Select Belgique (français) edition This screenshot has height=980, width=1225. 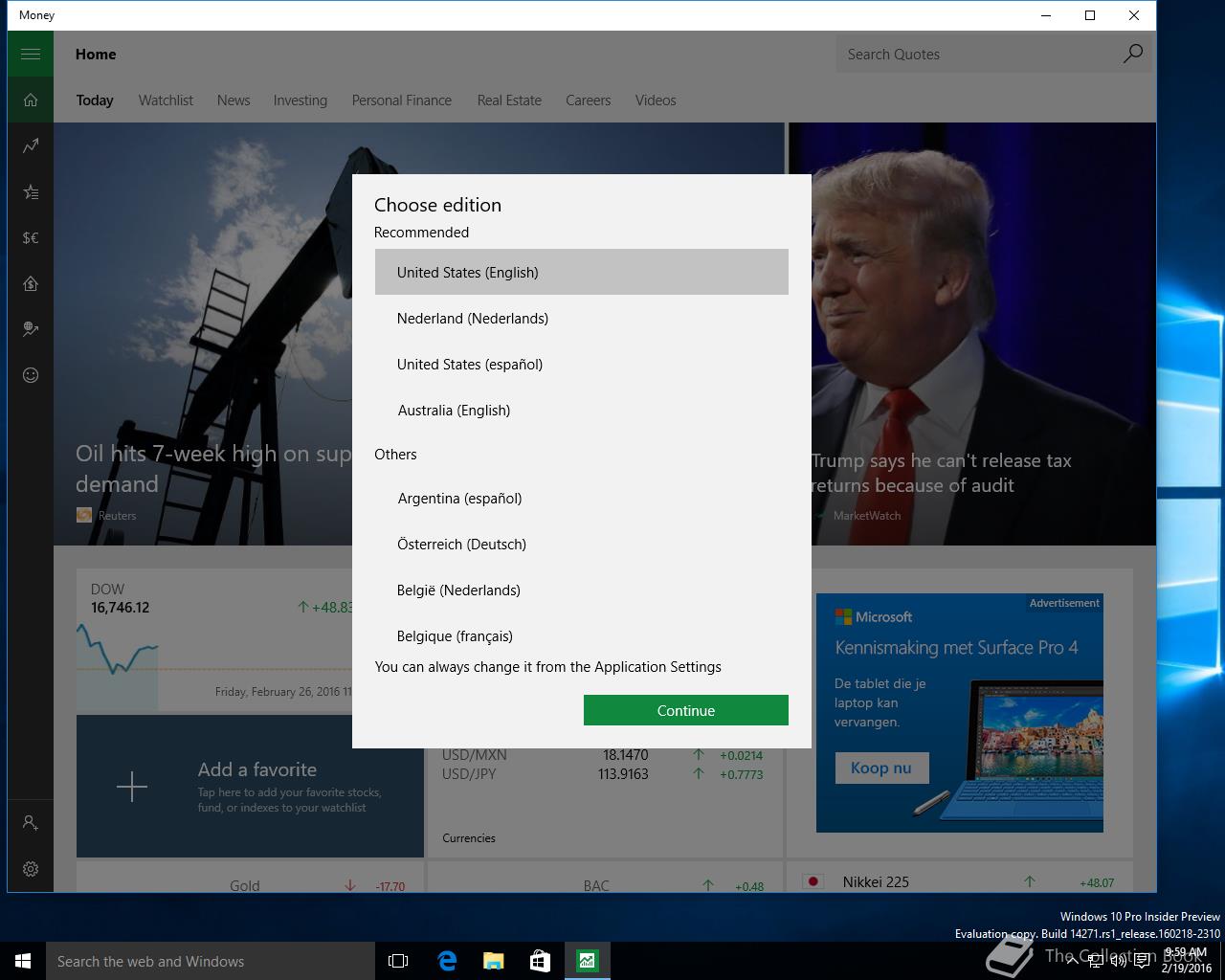tap(582, 635)
